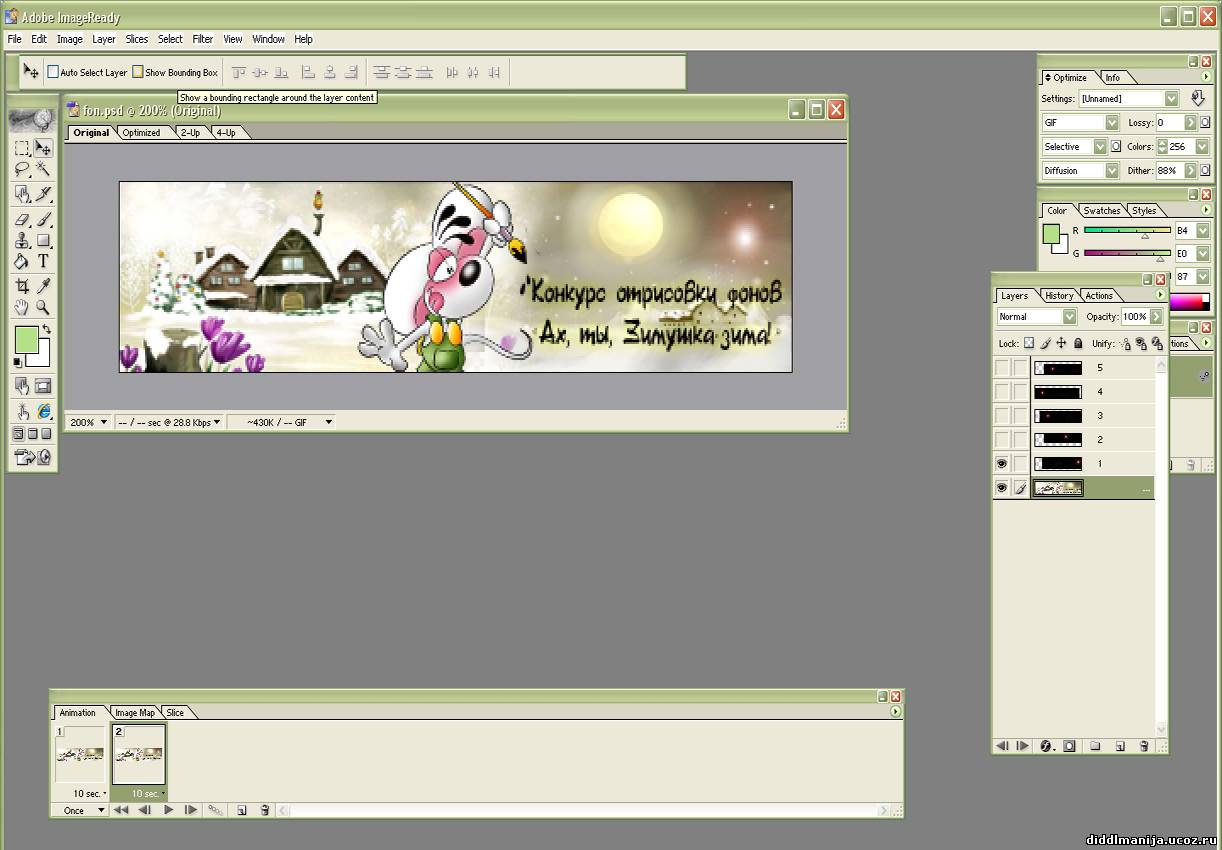Enable Auto Select Layer checkbox

click(x=54, y=72)
